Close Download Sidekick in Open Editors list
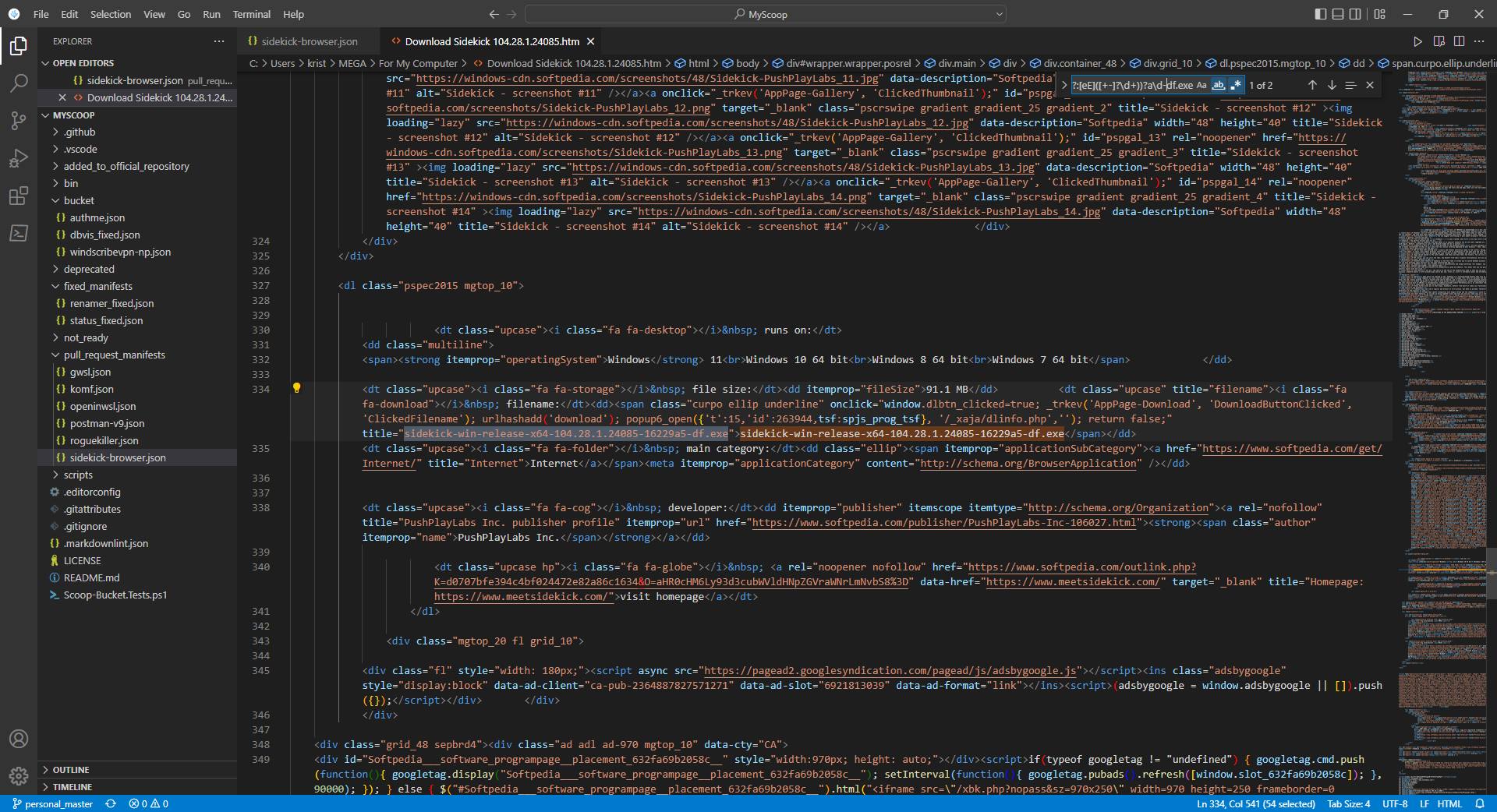This screenshot has width=1497, height=812. pos(62,97)
